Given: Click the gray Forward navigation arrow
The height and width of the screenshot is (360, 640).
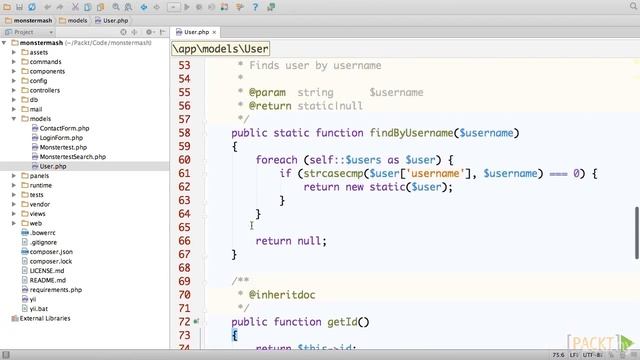Looking at the screenshot, I should click(156, 7).
